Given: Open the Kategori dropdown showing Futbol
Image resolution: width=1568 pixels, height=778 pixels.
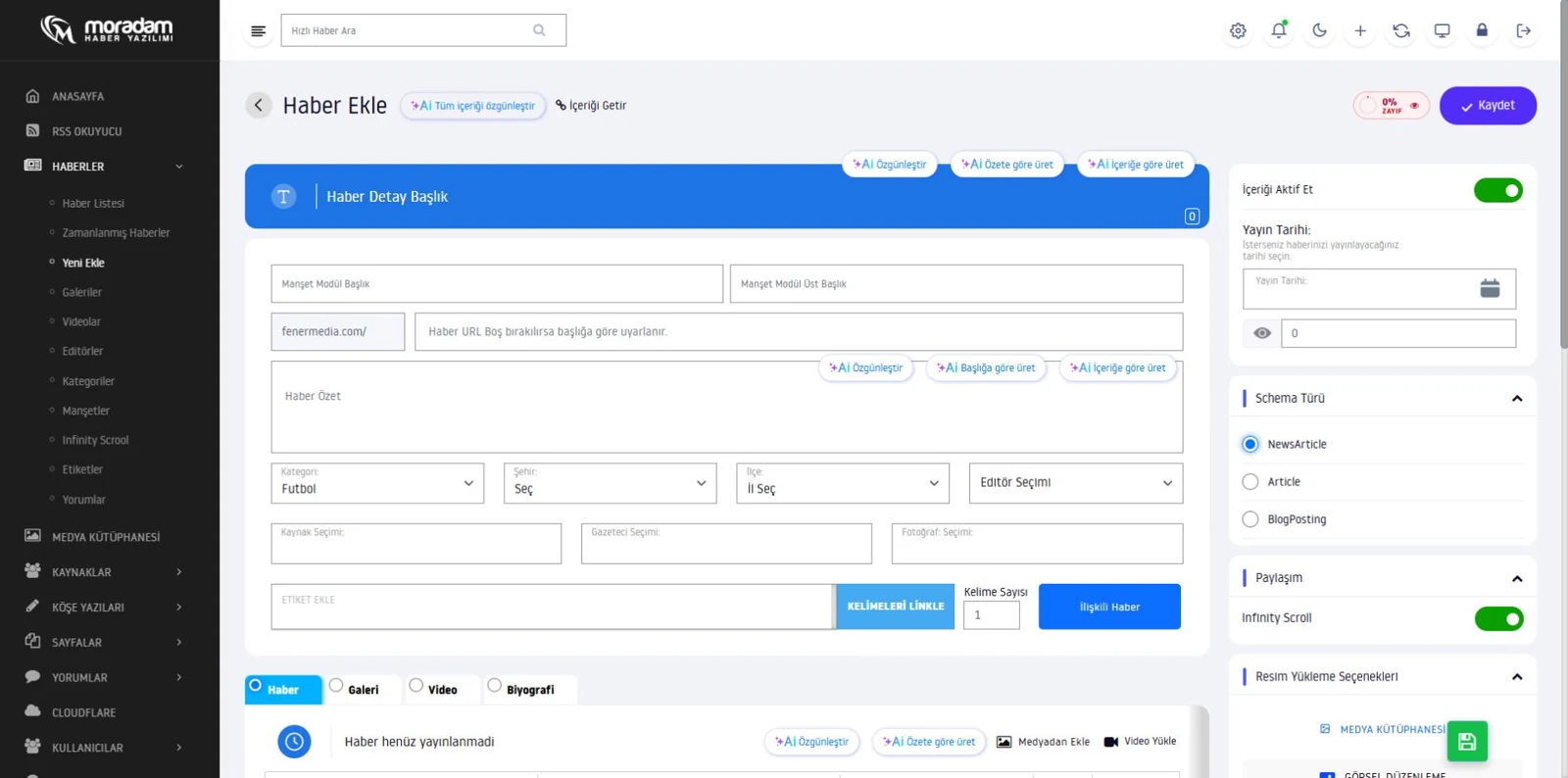Looking at the screenshot, I should click(377, 483).
